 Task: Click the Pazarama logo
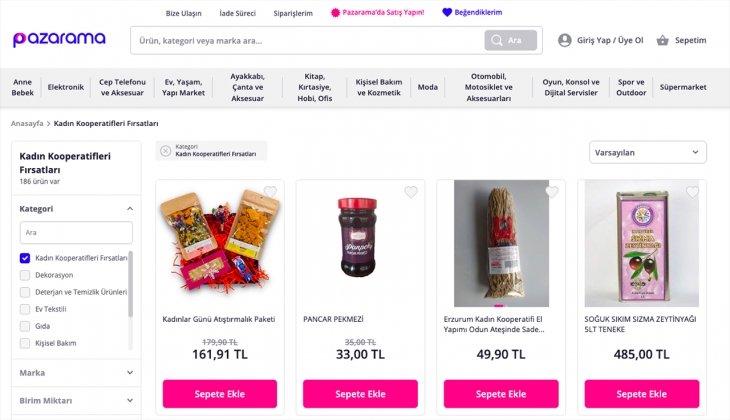coord(59,40)
